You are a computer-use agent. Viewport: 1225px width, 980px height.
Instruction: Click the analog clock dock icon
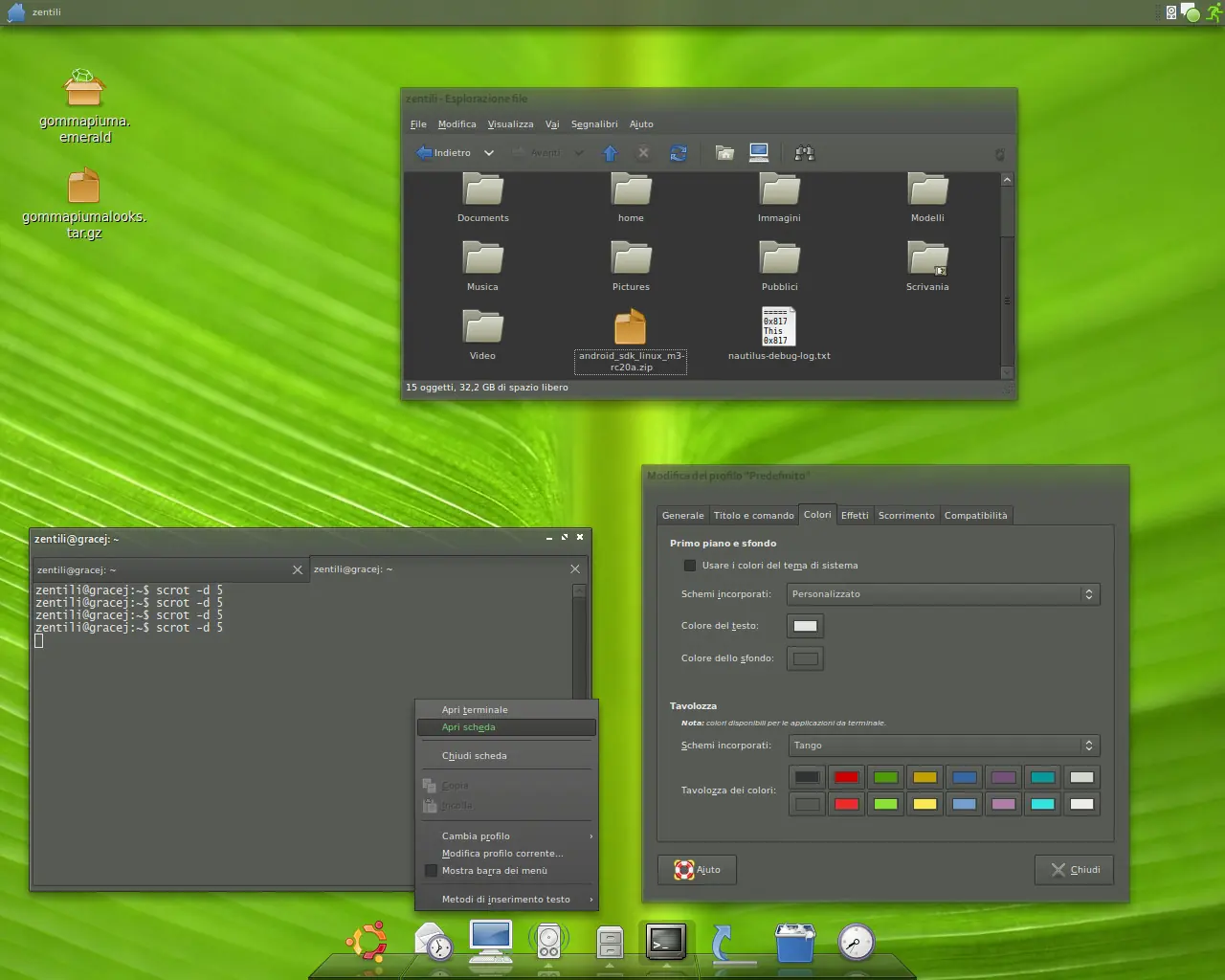click(x=857, y=942)
